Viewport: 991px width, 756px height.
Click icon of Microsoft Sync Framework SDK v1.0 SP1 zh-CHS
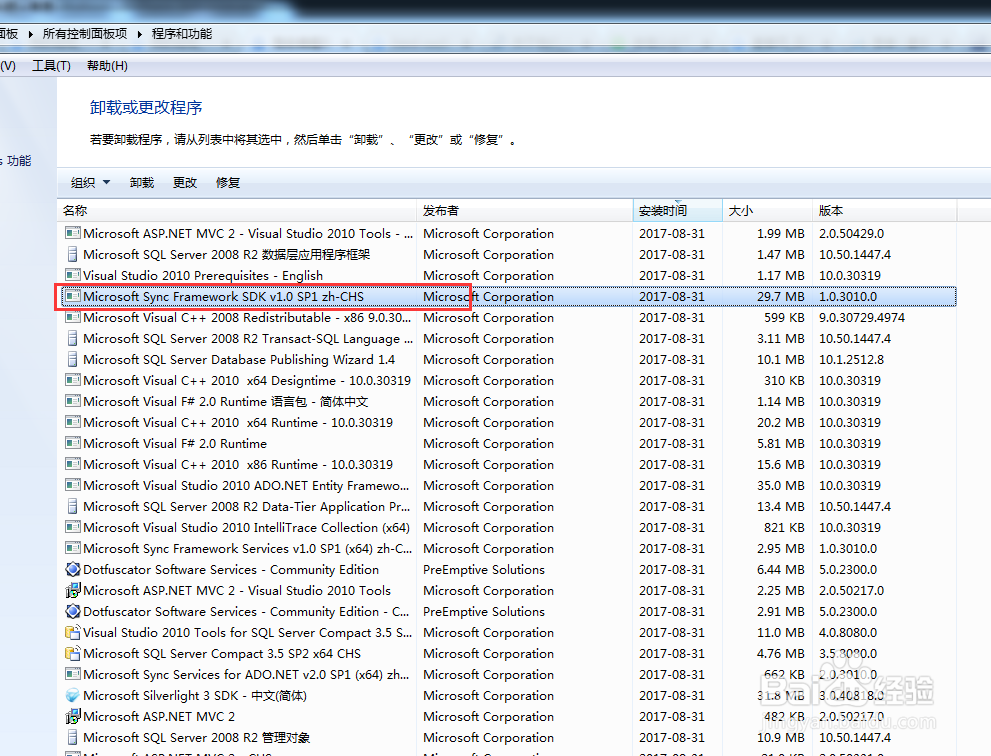click(73, 296)
